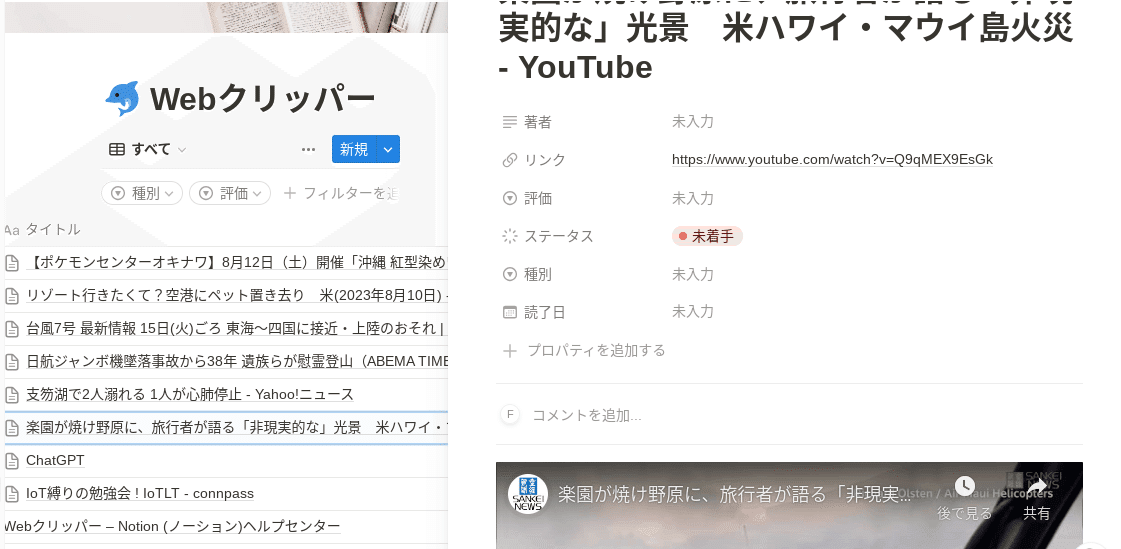The width and height of the screenshot is (1121, 549).
Task: Click the 読了日 property label
Action: click(545, 312)
